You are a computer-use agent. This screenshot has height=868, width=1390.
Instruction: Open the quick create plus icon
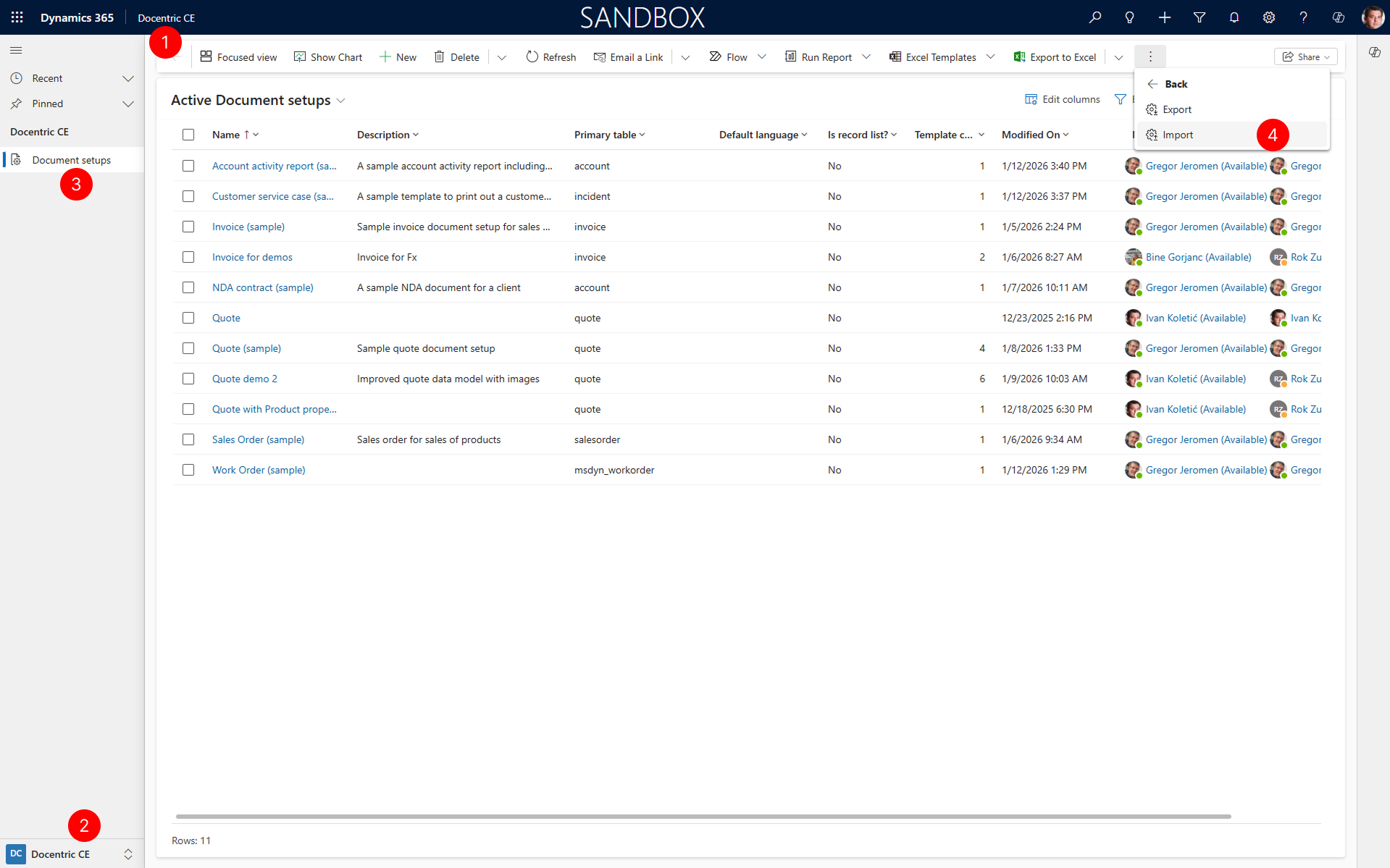point(1165,17)
